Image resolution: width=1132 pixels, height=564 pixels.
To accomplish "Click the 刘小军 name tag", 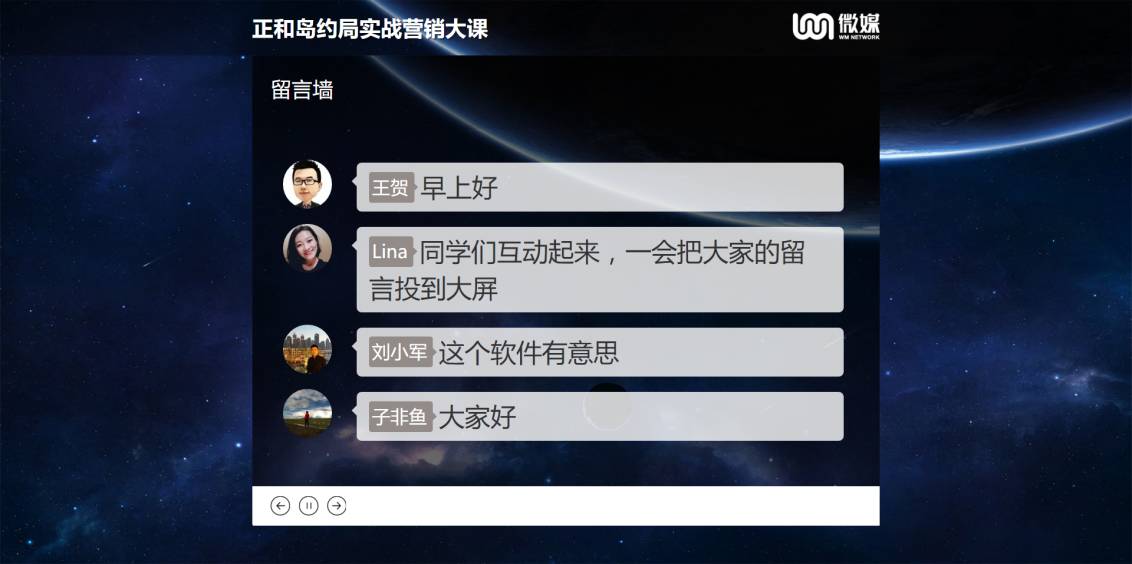I will [401, 352].
